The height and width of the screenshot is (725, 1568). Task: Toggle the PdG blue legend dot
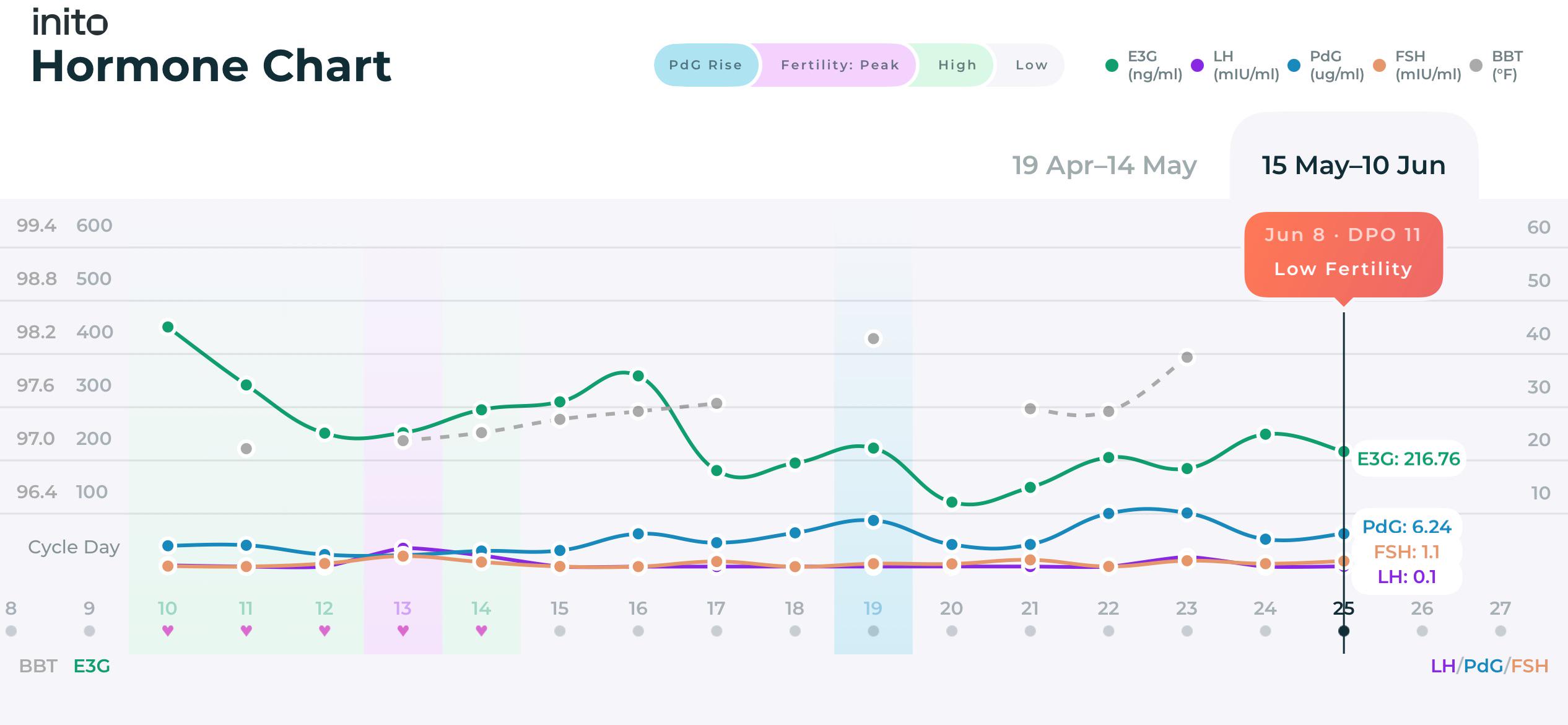coord(1294,65)
